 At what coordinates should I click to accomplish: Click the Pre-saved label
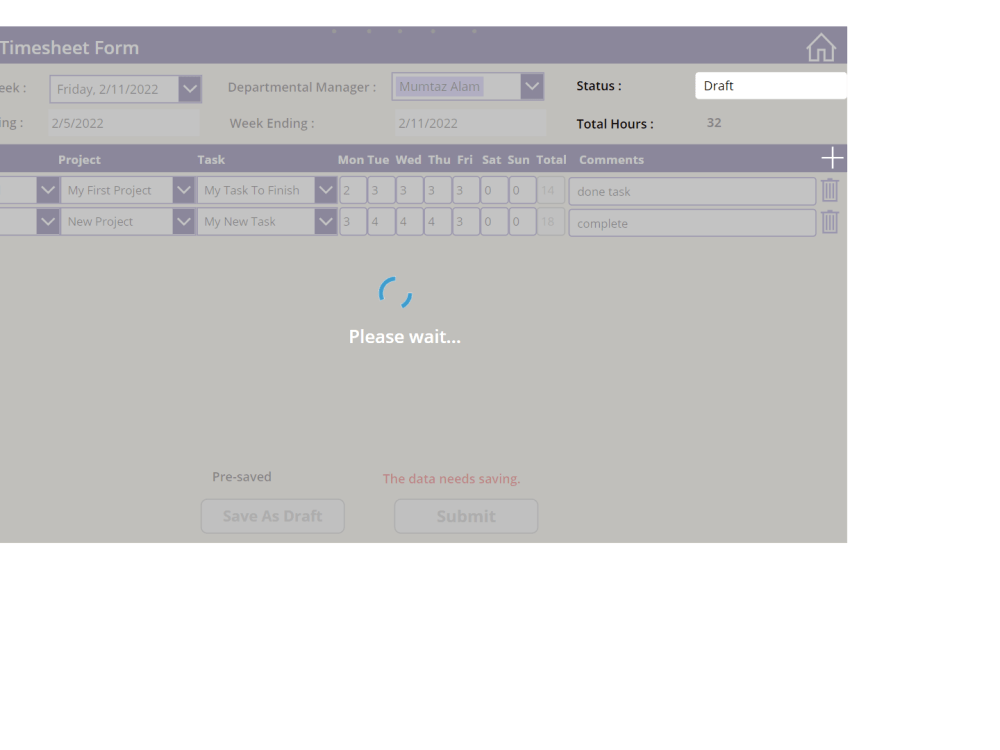coord(242,476)
